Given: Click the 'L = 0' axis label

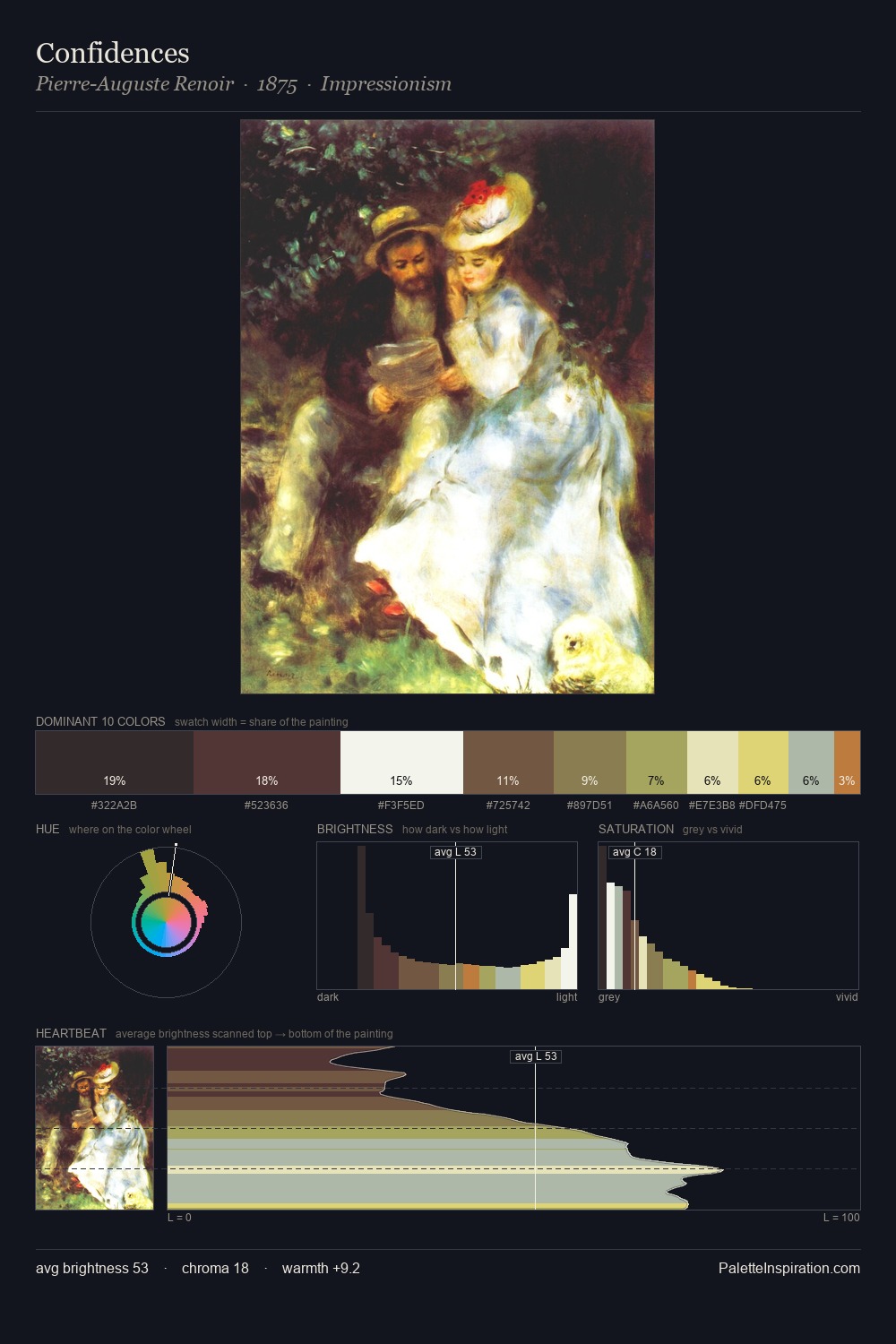Looking at the screenshot, I should pos(179,1218).
